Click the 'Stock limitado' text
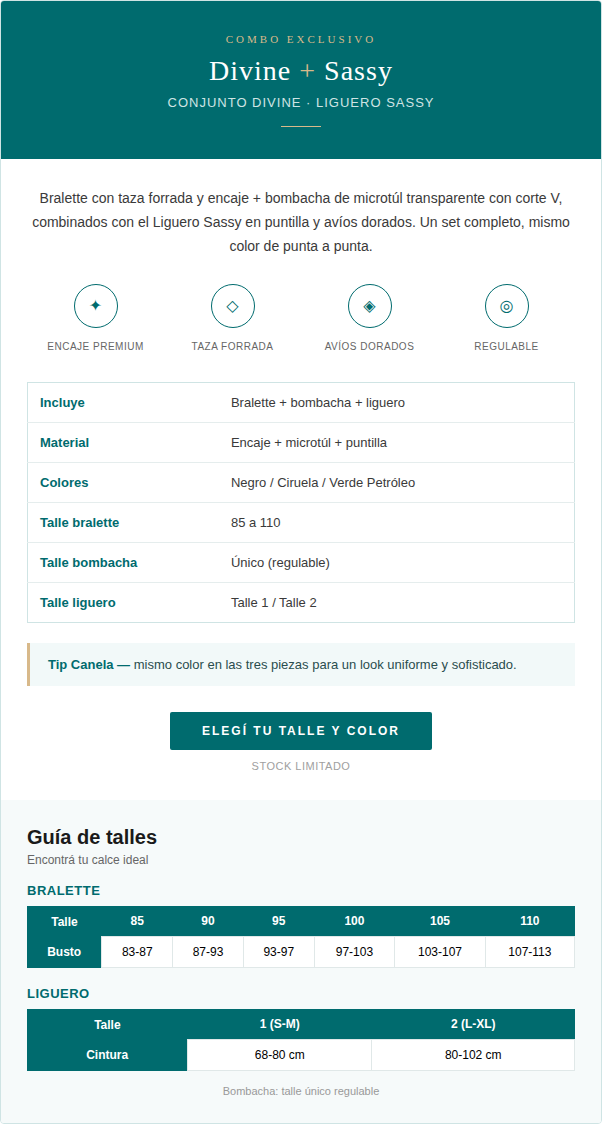Screen dimensions: 602x1125 click(x=301, y=766)
